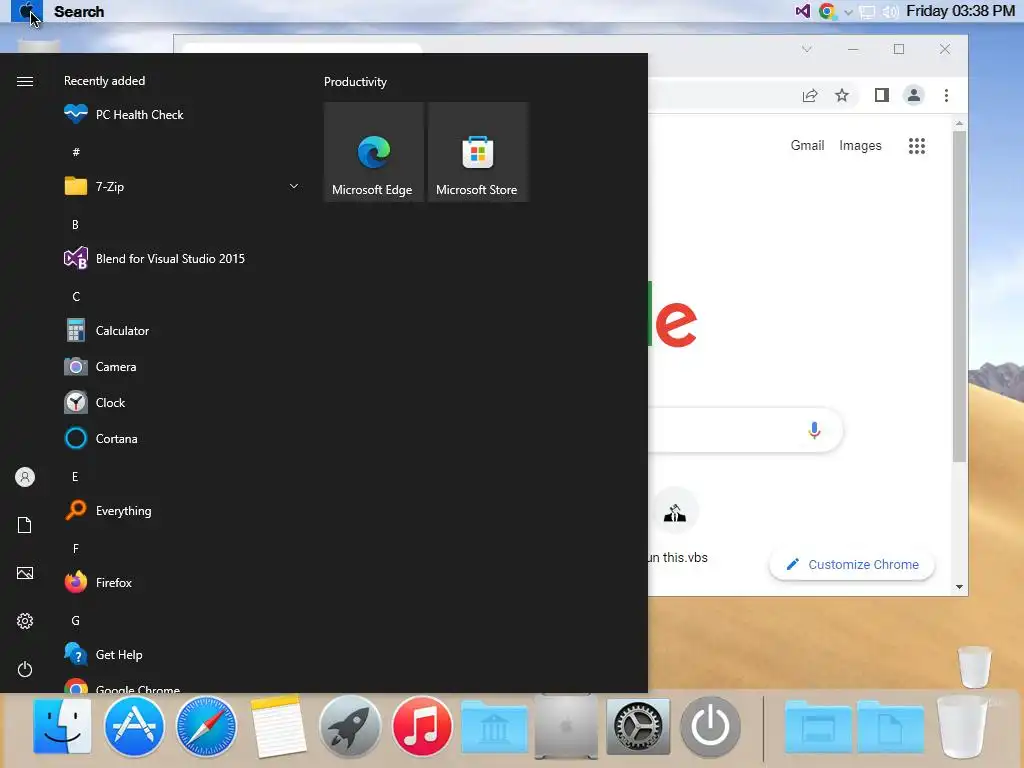The height and width of the screenshot is (768, 1024).
Task: Click Search in the top menu bar
Action: (x=79, y=12)
